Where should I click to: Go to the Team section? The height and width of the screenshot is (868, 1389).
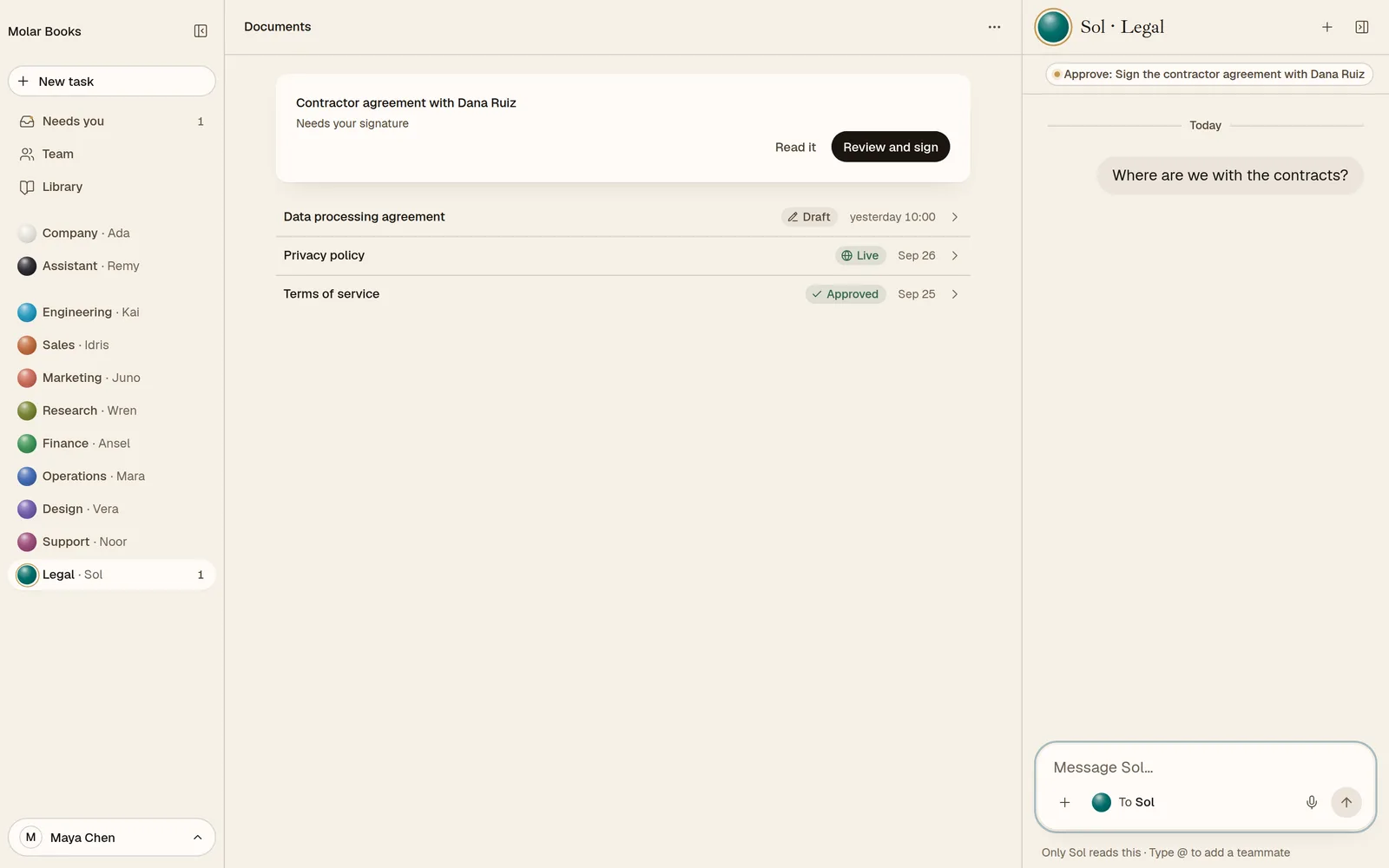[112, 155]
